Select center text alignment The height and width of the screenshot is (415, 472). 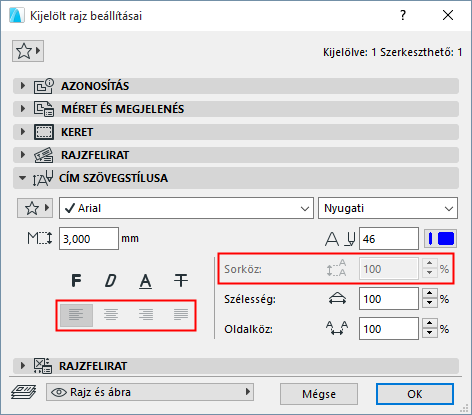(111, 315)
